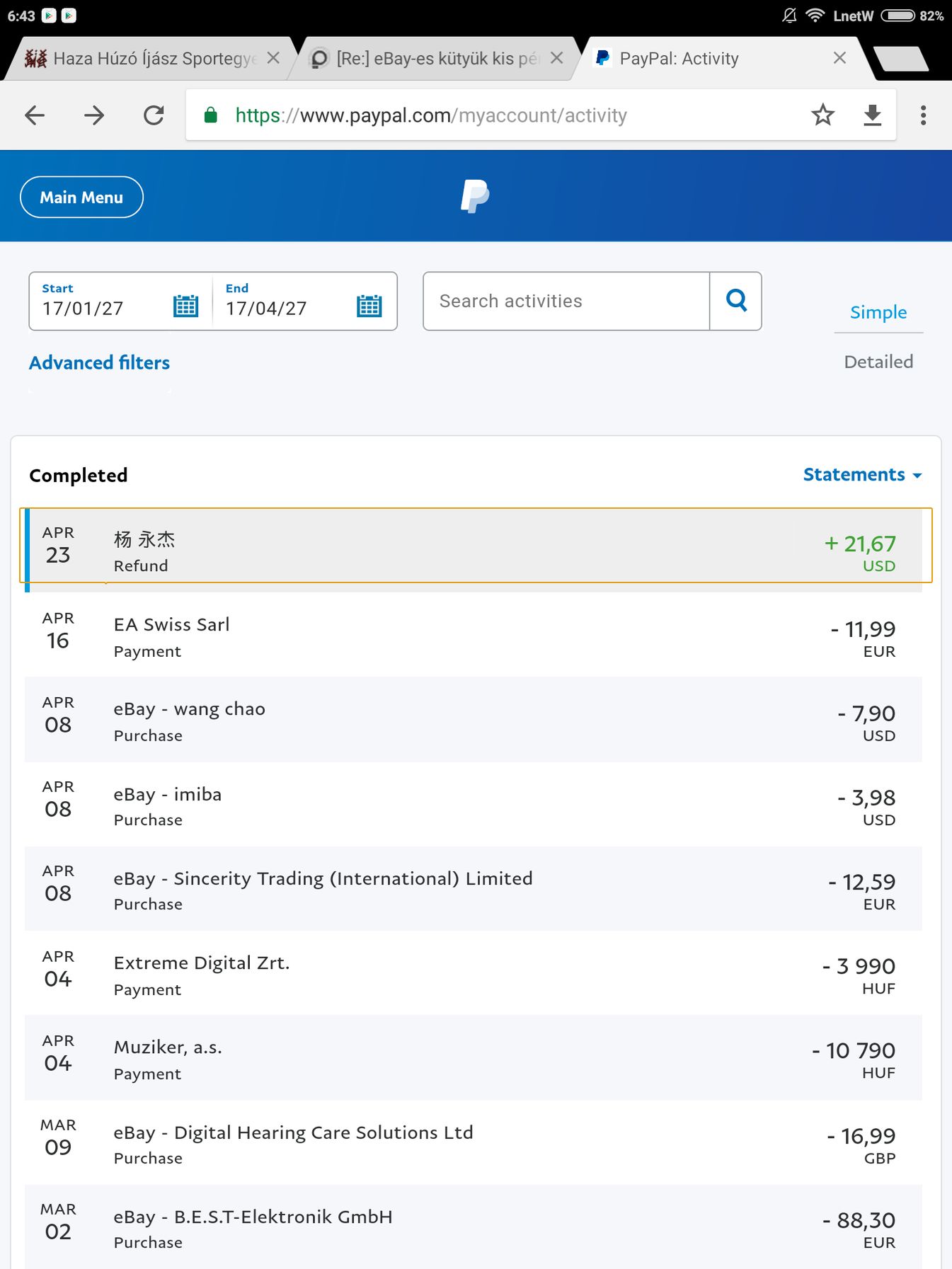This screenshot has width=952, height=1269.
Task: Expand Advanced filters
Action: click(100, 363)
